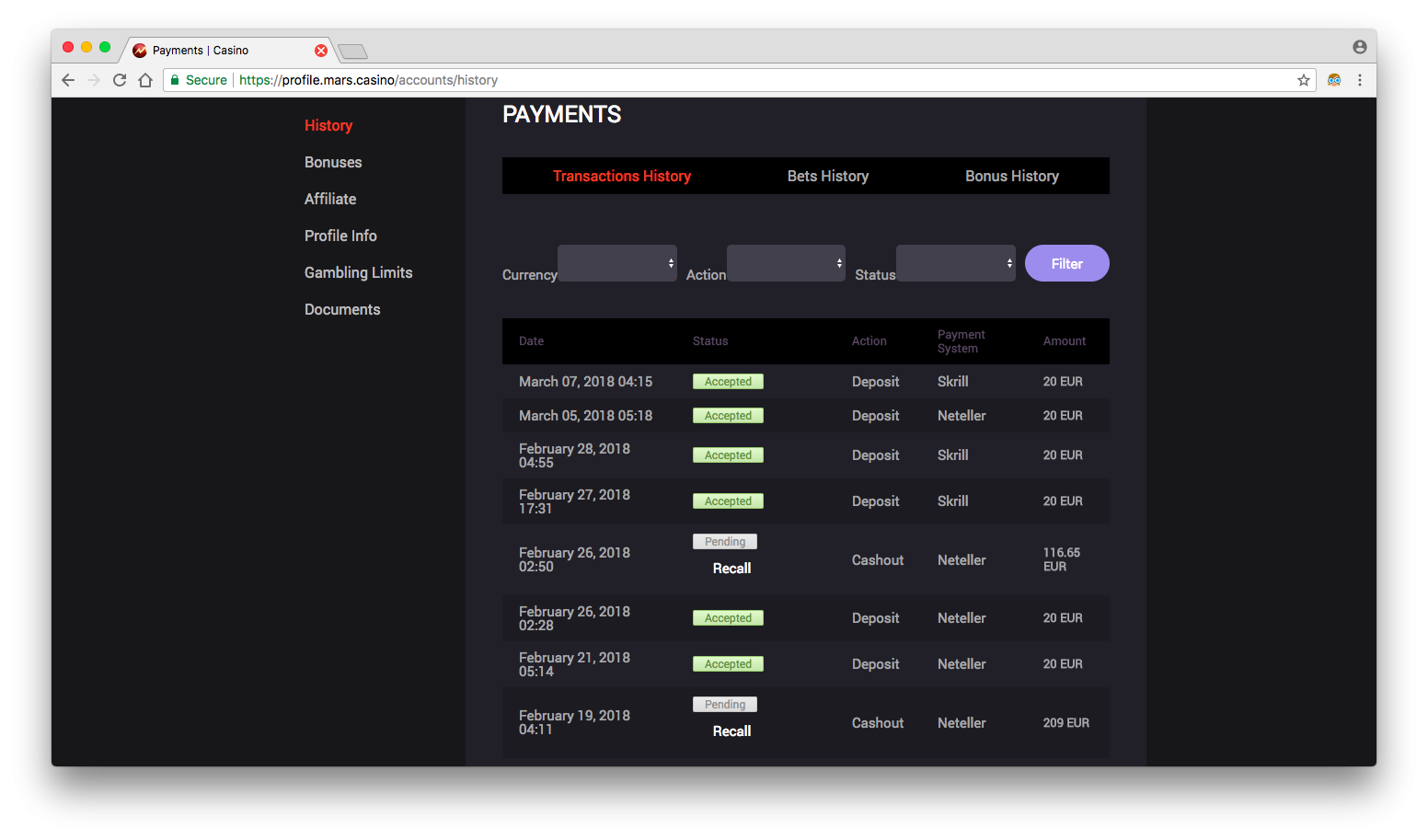
Task: Switch to the Transactions History tab
Action: (622, 176)
